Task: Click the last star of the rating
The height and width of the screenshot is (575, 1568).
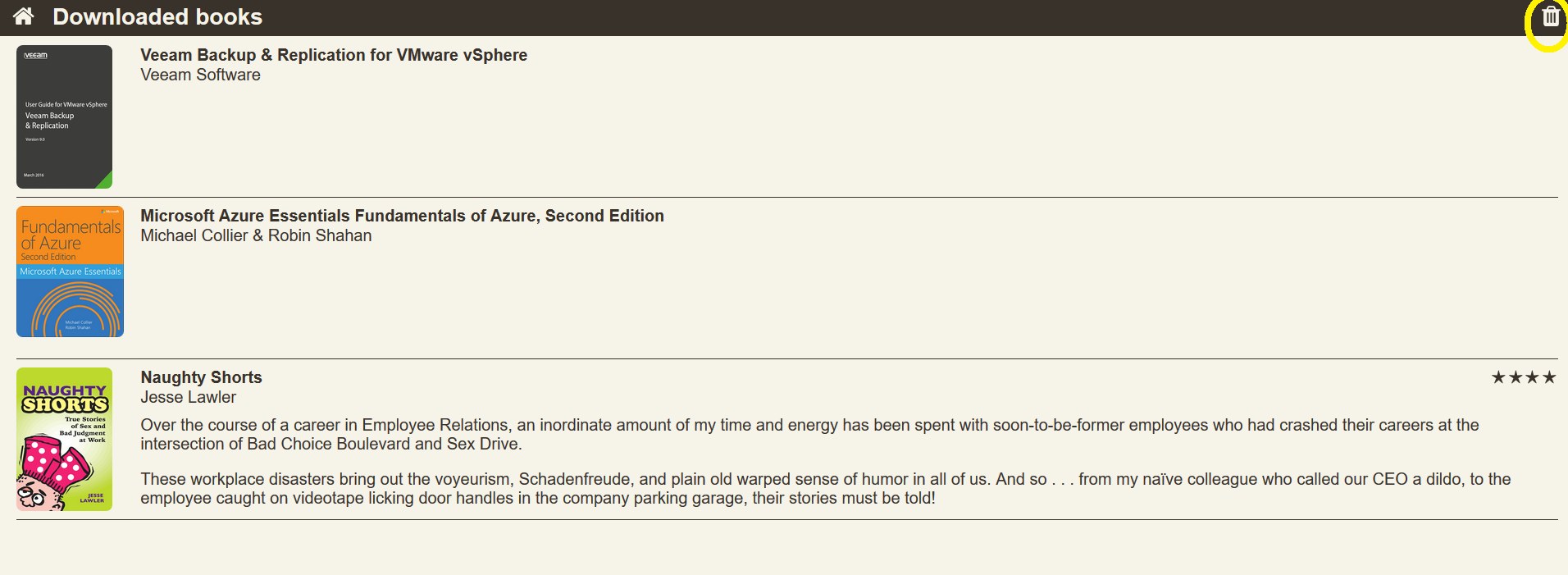Action: [1549, 377]
